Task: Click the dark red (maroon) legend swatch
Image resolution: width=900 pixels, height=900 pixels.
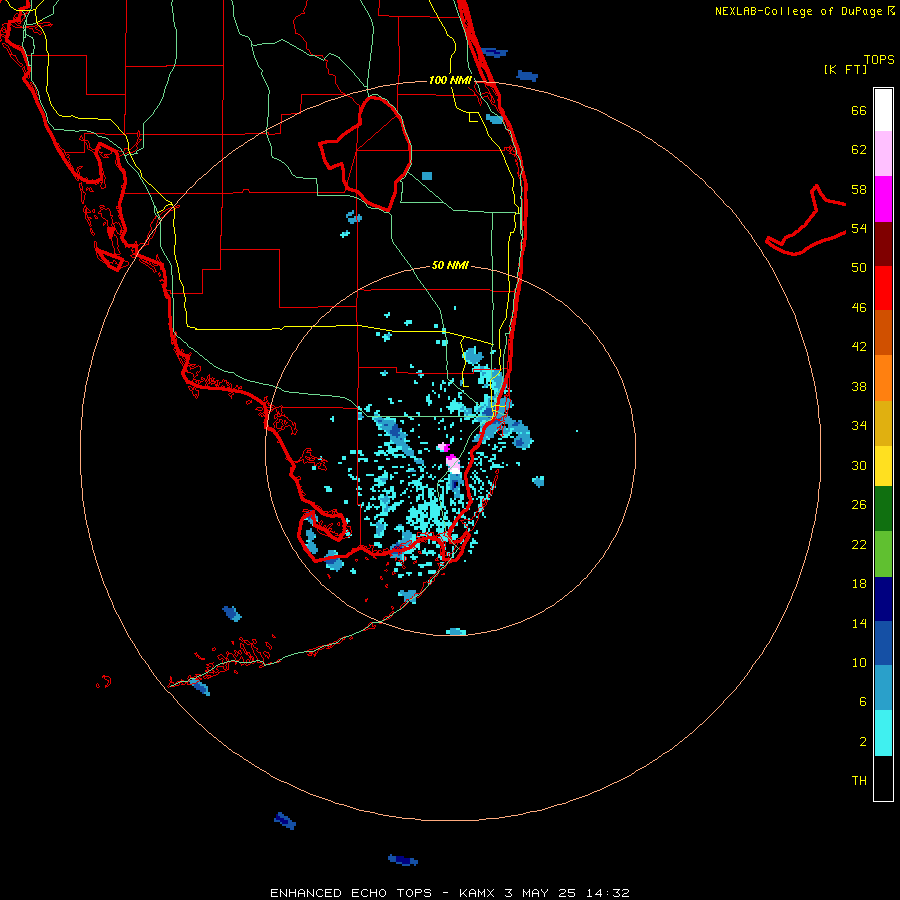Action: pyautogui.click(x=883, y=243)
